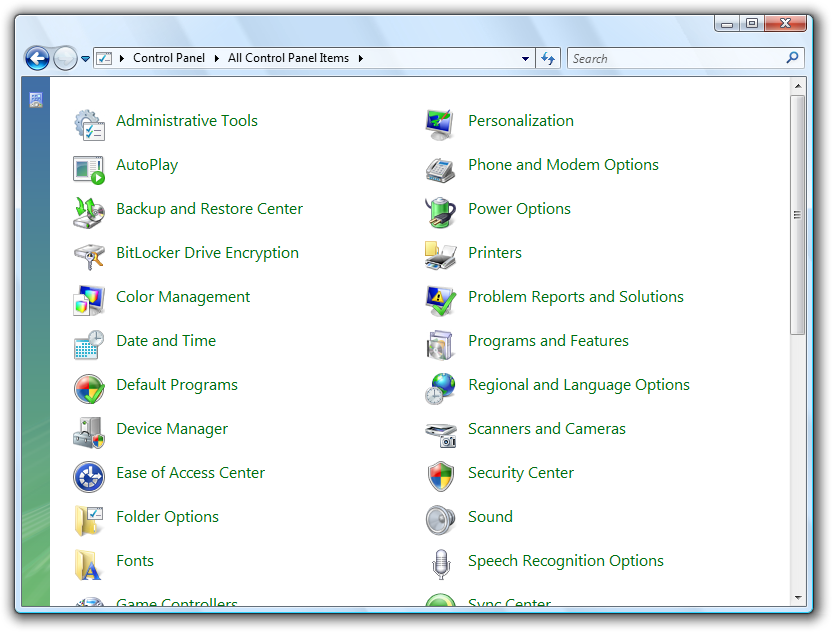Click the Date and Time calendar icon
Viewport: 832px width, 632px height.
89,345
